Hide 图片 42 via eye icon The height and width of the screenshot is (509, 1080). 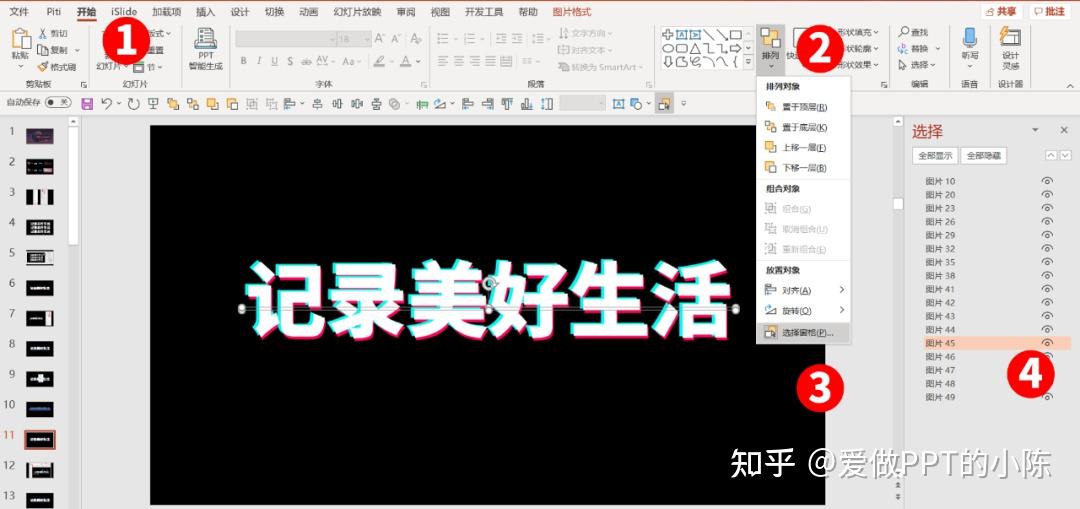[x=1047, y=302]
